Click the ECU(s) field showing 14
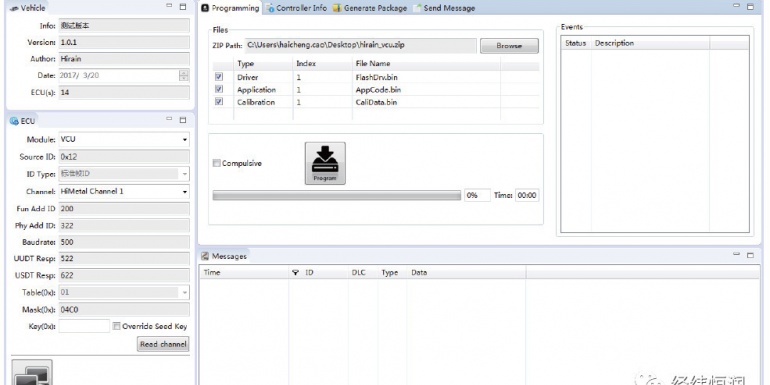This screenshot has height=385, width=770. click(124, 92)
